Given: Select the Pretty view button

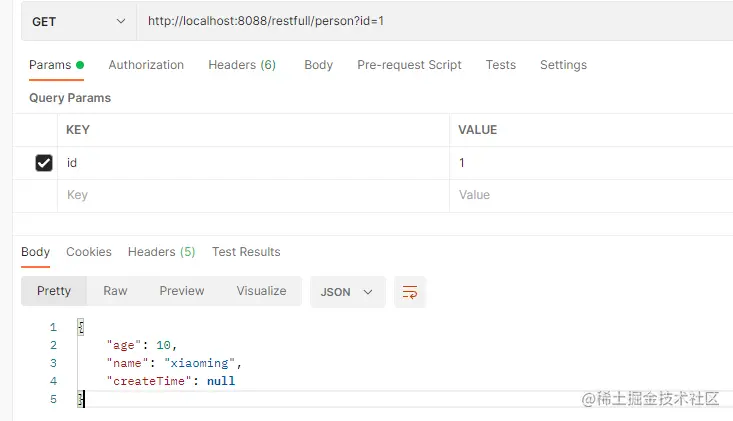Looking at the screenshot, I should click(54, 291).
